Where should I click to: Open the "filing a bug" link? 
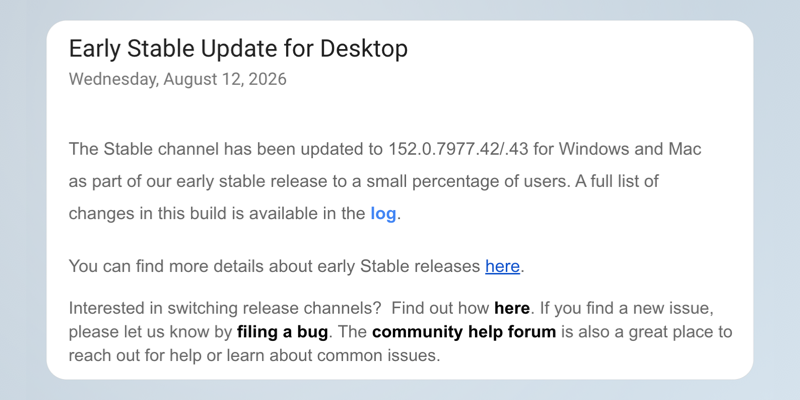click(282, 332)
